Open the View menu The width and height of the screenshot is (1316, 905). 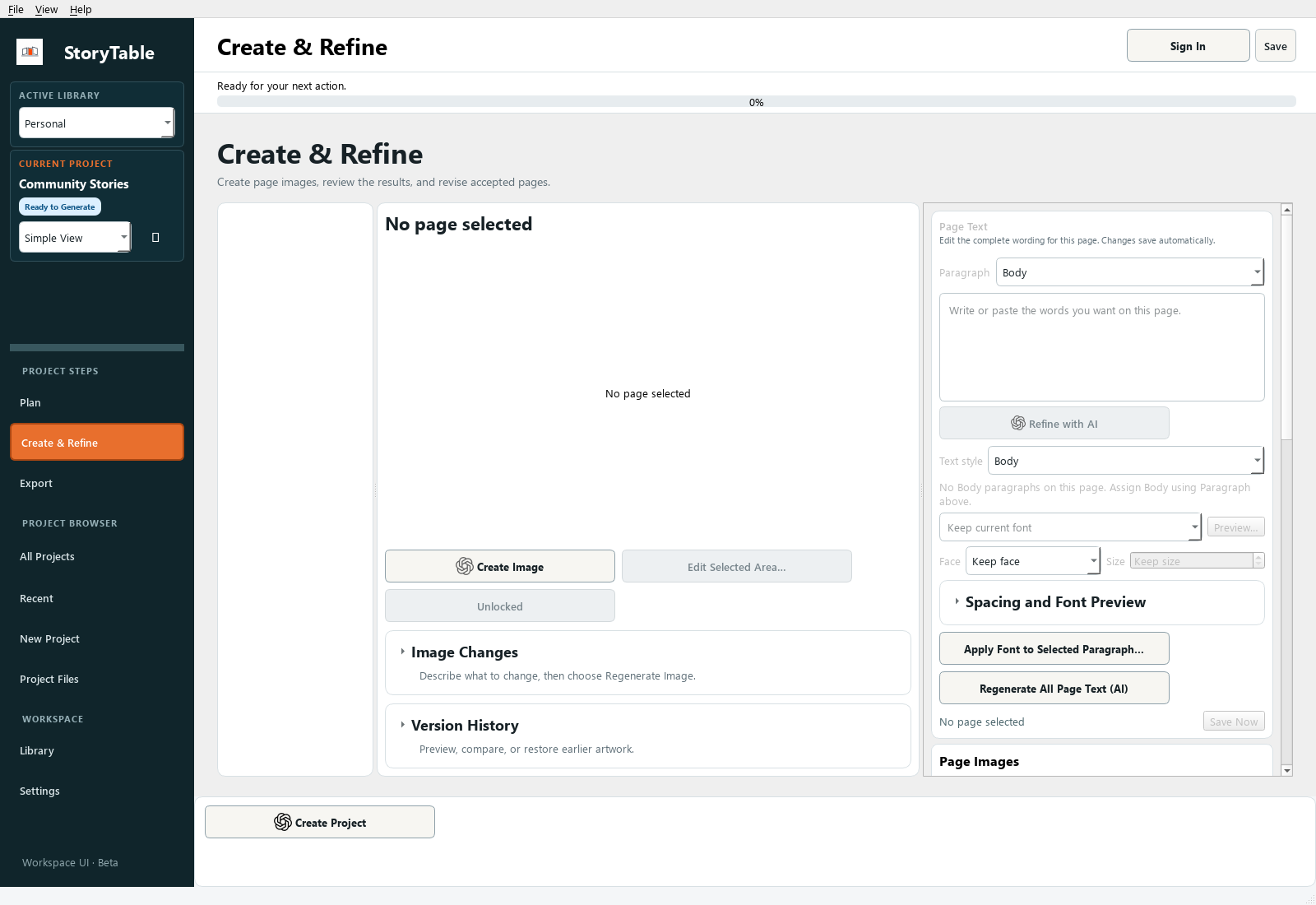click(47, 9)
